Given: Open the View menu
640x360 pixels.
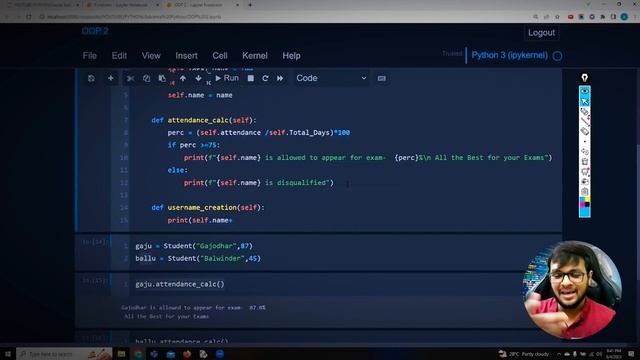Looking at the screenshot, I should click(151, 56).
